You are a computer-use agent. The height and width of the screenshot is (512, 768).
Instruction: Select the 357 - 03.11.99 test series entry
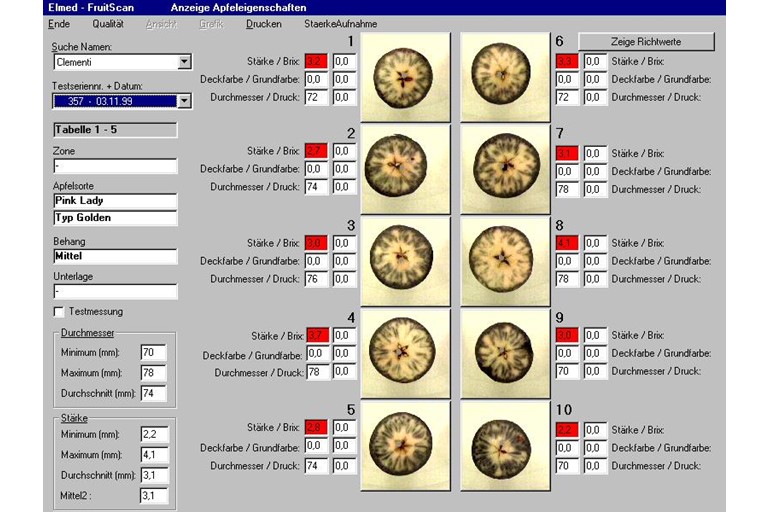[115, 101]
